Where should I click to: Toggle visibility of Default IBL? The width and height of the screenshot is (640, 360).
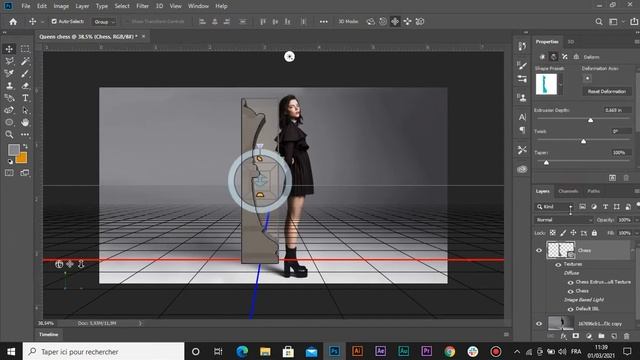tap(571, 309)
